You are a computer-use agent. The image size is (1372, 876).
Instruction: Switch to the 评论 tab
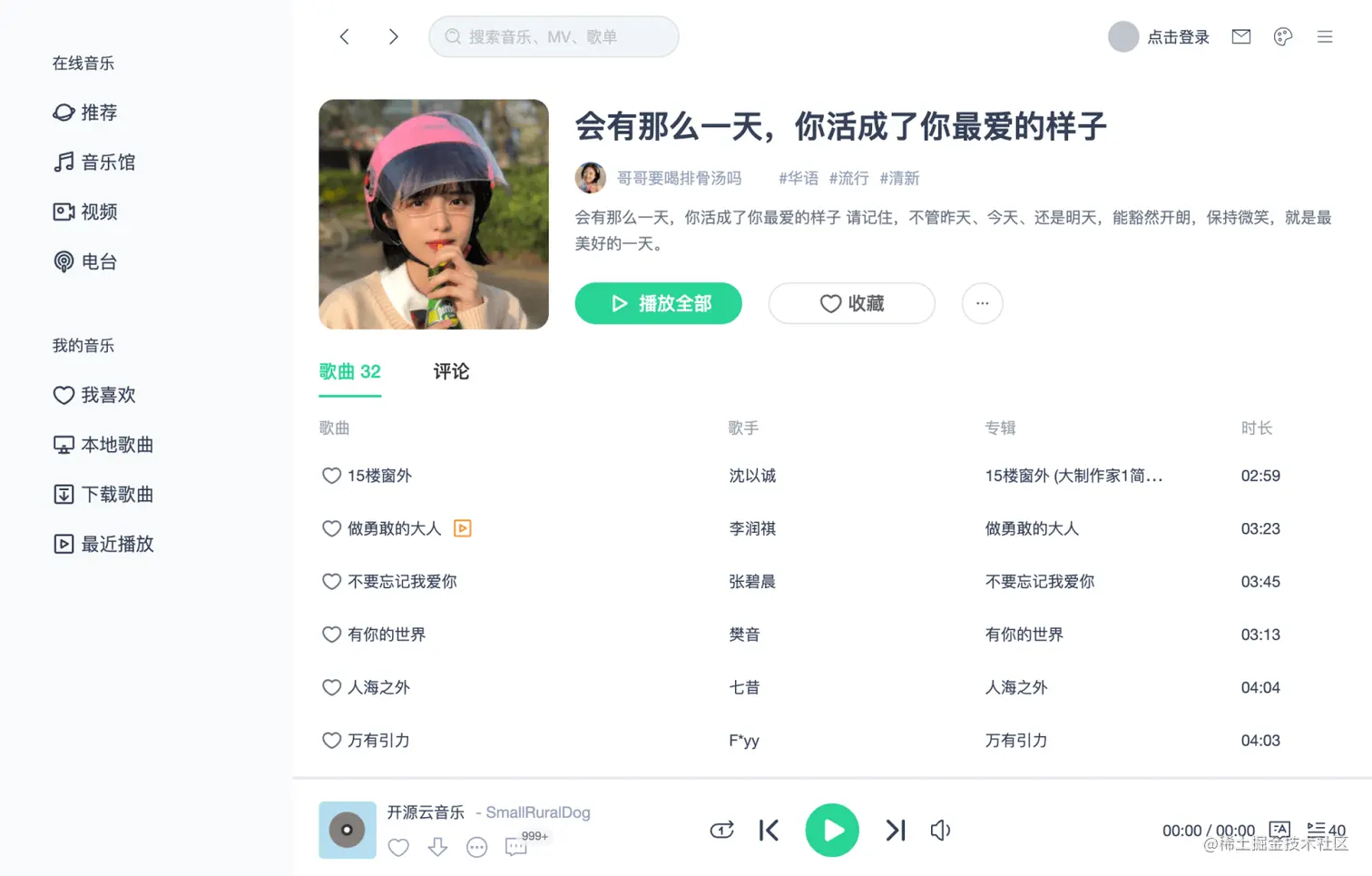451,371
